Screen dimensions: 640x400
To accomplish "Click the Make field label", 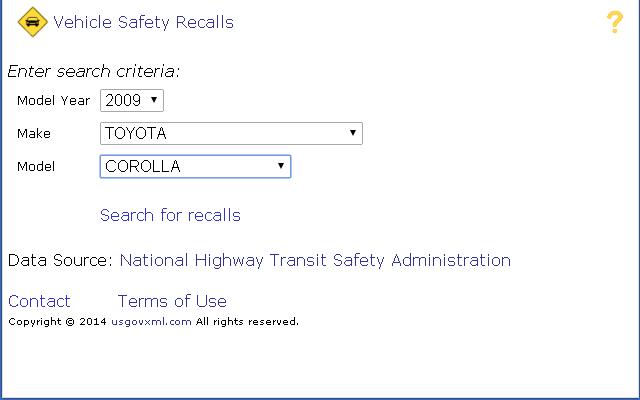I will [x=34, y=134].
